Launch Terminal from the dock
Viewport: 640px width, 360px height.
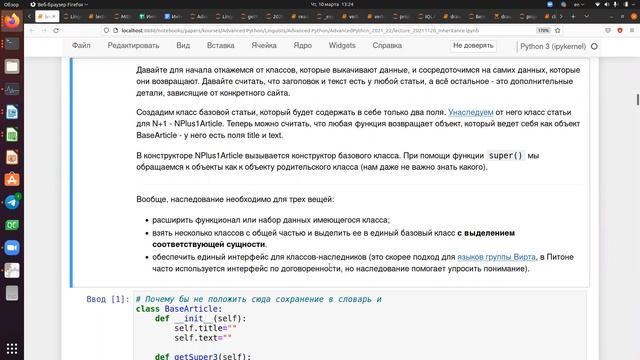12,43
